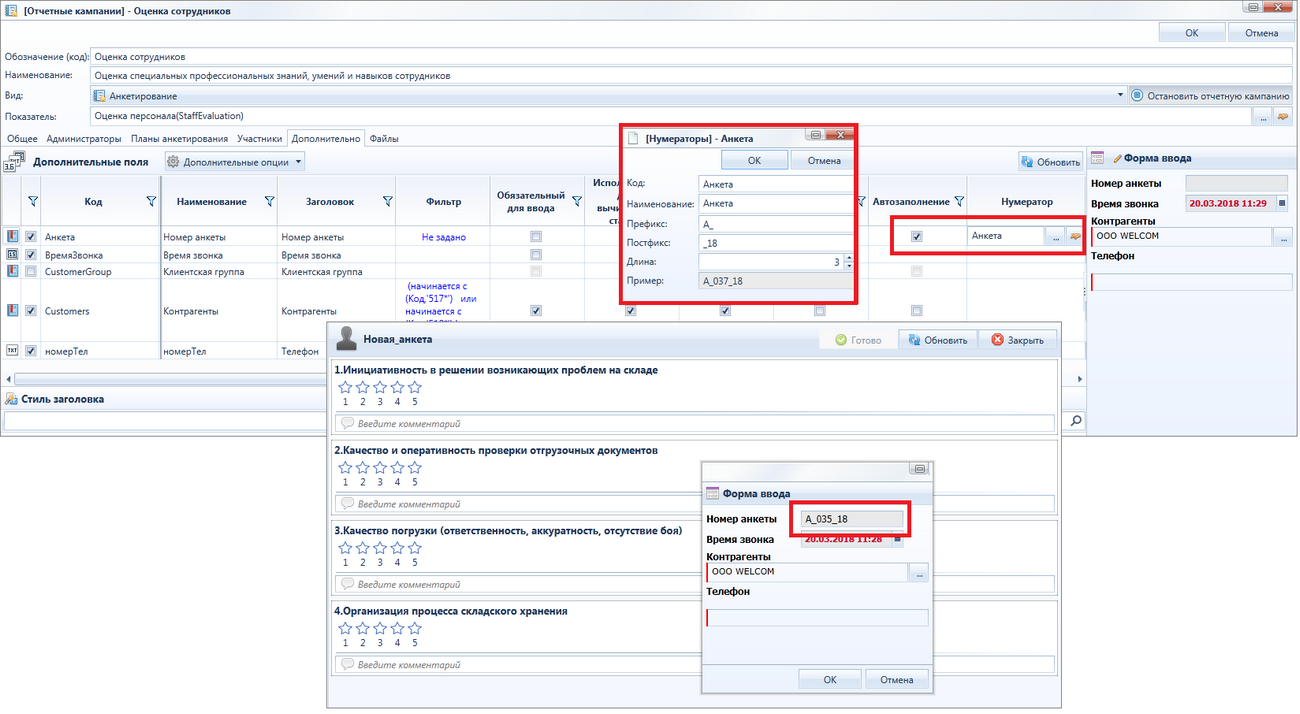Click Префикс field in Нумераторы dialog
The width and height of the screenshot is (1300, 714).
click(776, 223)
